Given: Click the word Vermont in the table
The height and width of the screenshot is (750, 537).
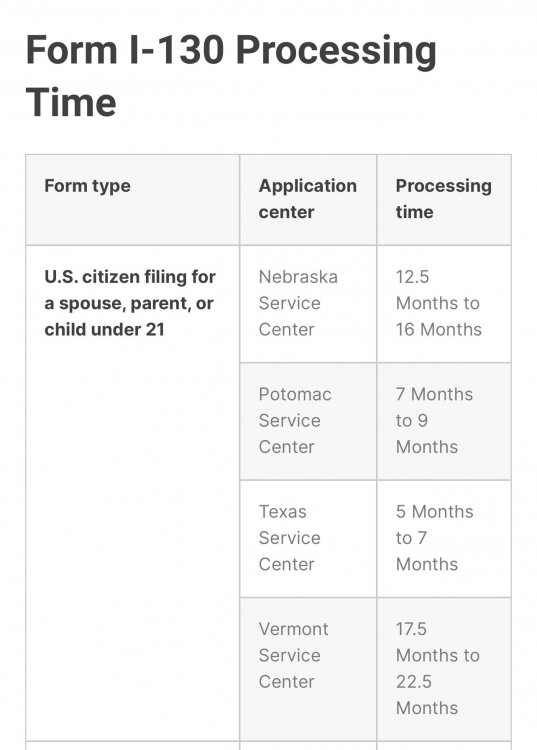Looking at the screenshot, I should (x=294, y=629).
